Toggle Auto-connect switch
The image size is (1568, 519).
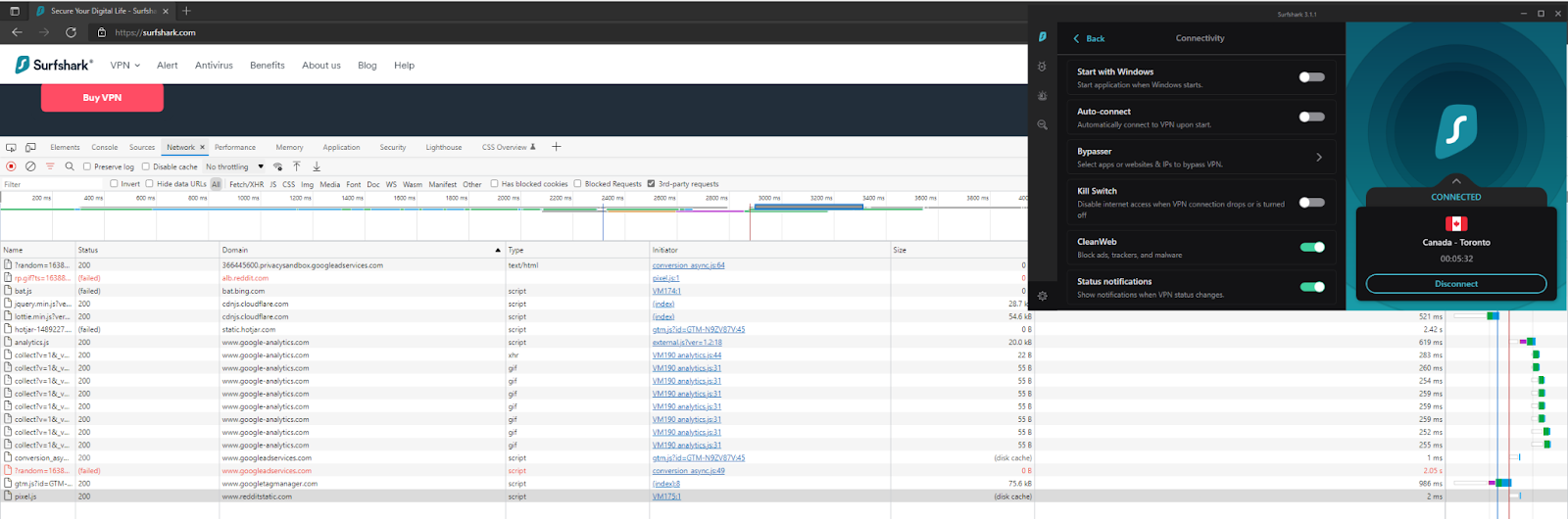pos(1311,117)
